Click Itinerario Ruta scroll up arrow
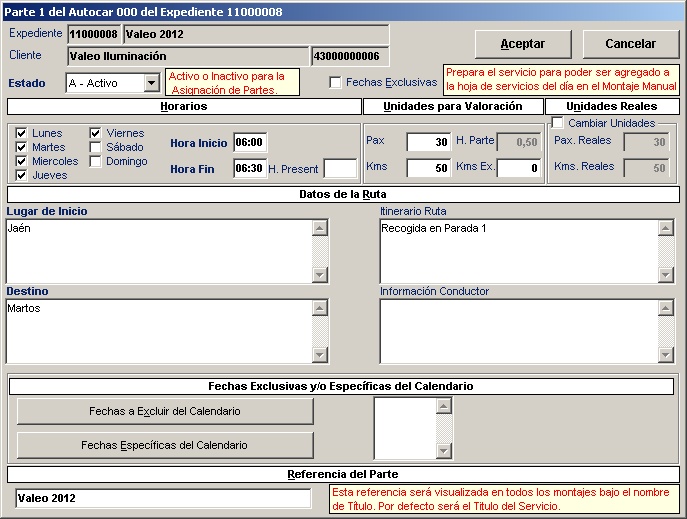Screen dimensions: 687x519 (666, 228)
